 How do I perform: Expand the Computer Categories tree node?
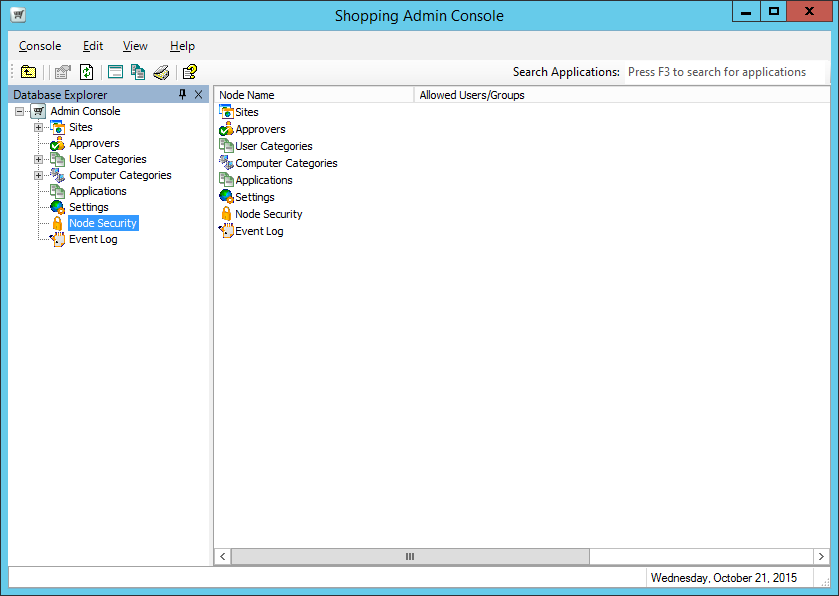click(38, 176)
